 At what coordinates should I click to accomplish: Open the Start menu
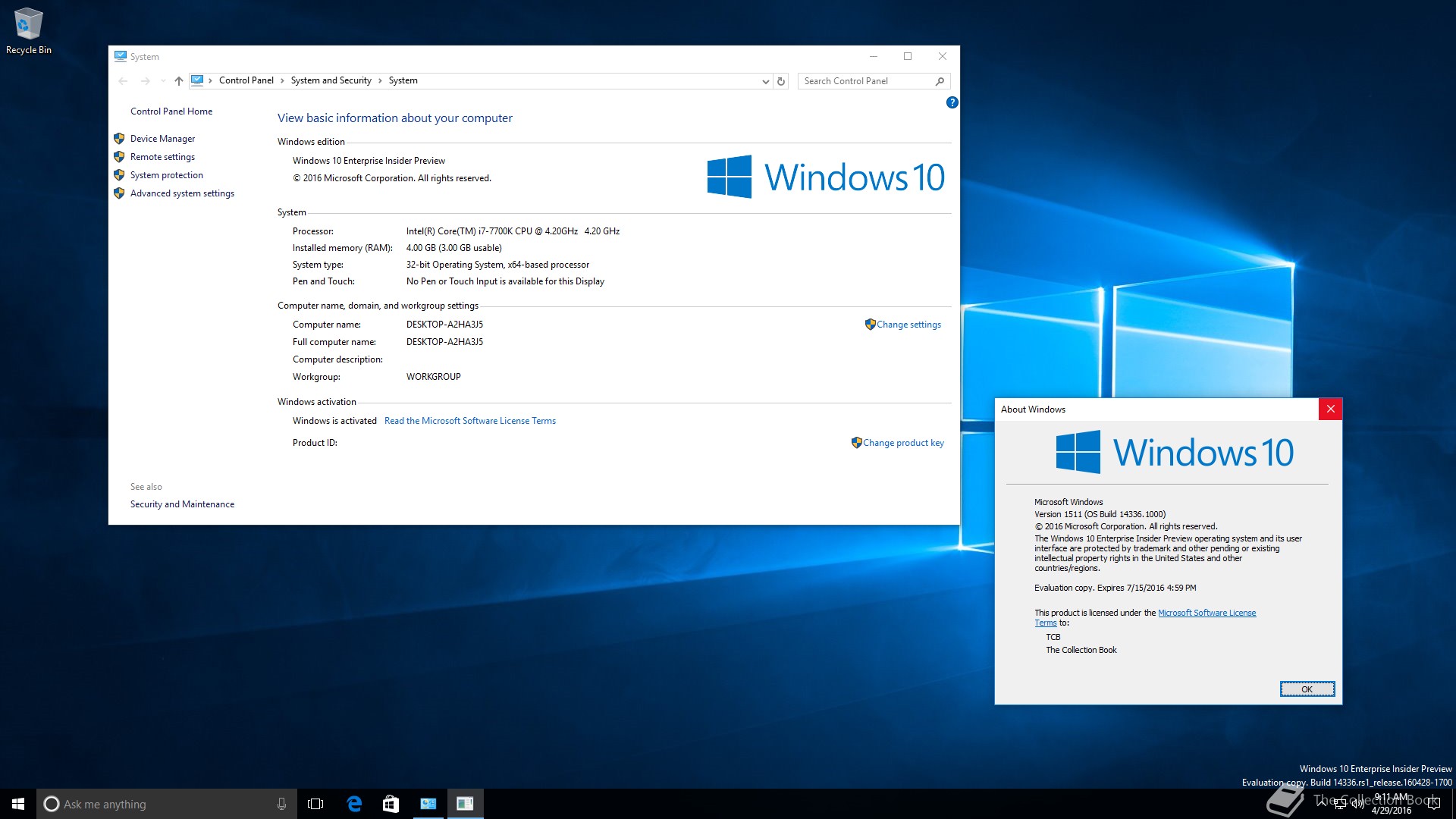click(x=18, y=804)
